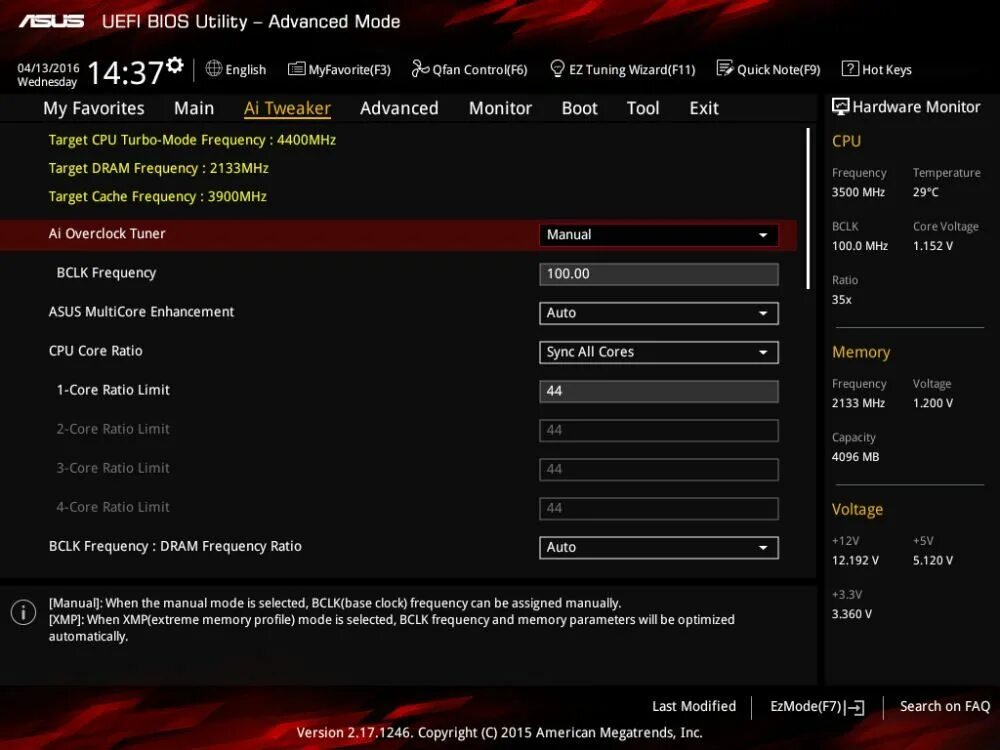Screen dimensions: 1000x750
Task: Click the 3.360 V reading
Action: [851, 614]
